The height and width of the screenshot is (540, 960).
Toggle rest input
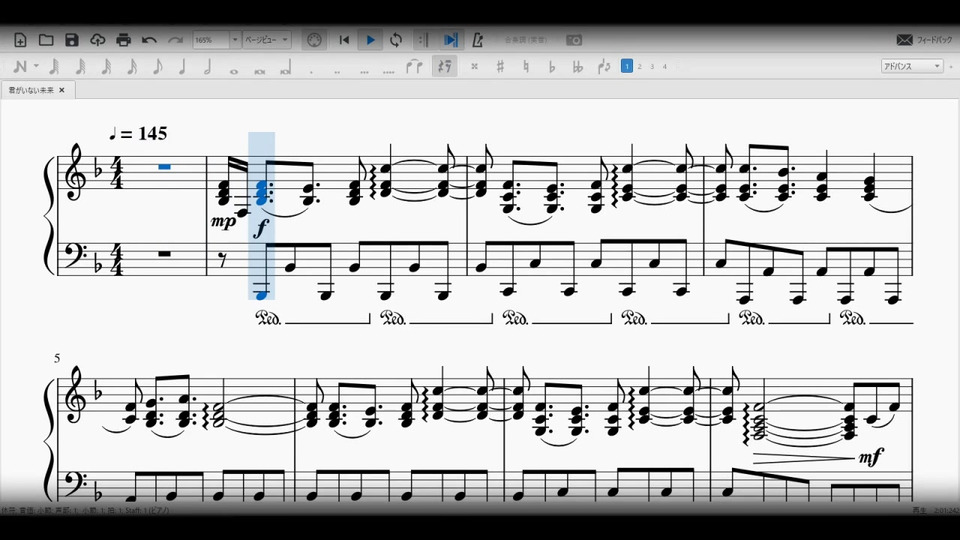coord(444,67)
